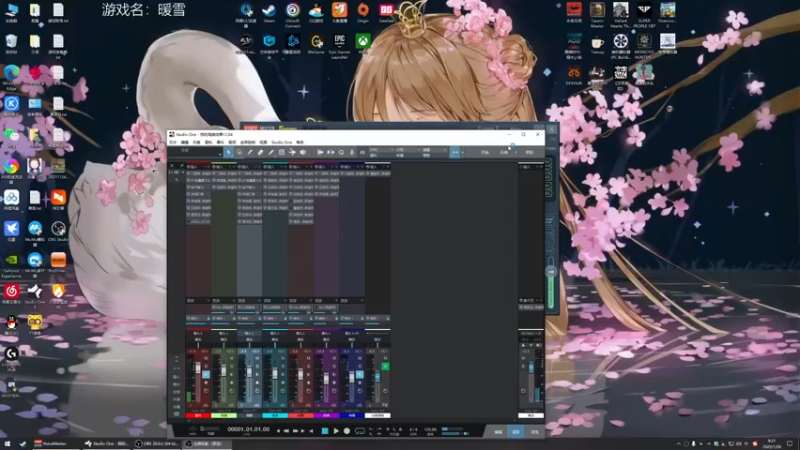
Task: Open the Snap options dropdown arrow
Action: coord(462,152)
